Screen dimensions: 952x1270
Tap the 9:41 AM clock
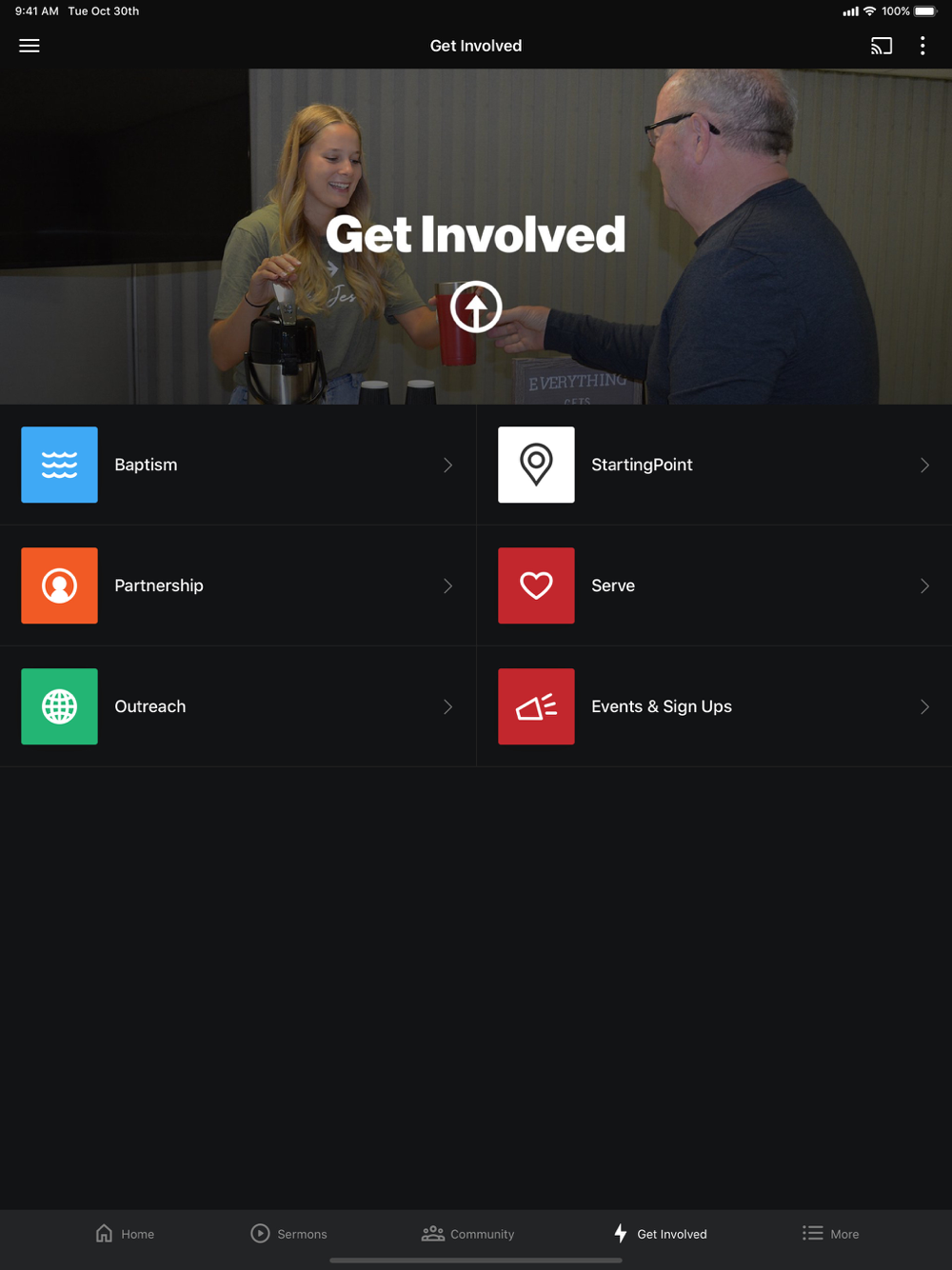37,11
